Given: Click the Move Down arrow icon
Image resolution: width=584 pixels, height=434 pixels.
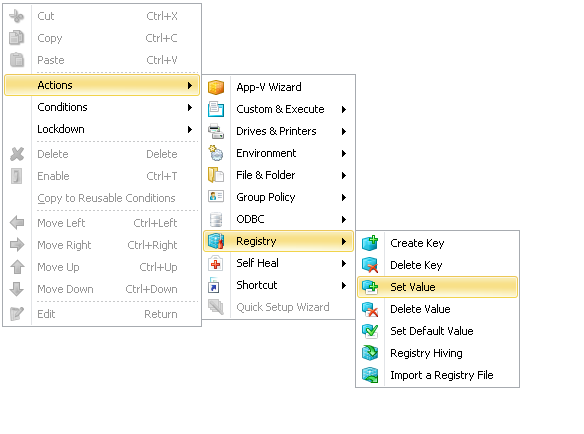Looking at the screenshot, I should tap(17, 289).
